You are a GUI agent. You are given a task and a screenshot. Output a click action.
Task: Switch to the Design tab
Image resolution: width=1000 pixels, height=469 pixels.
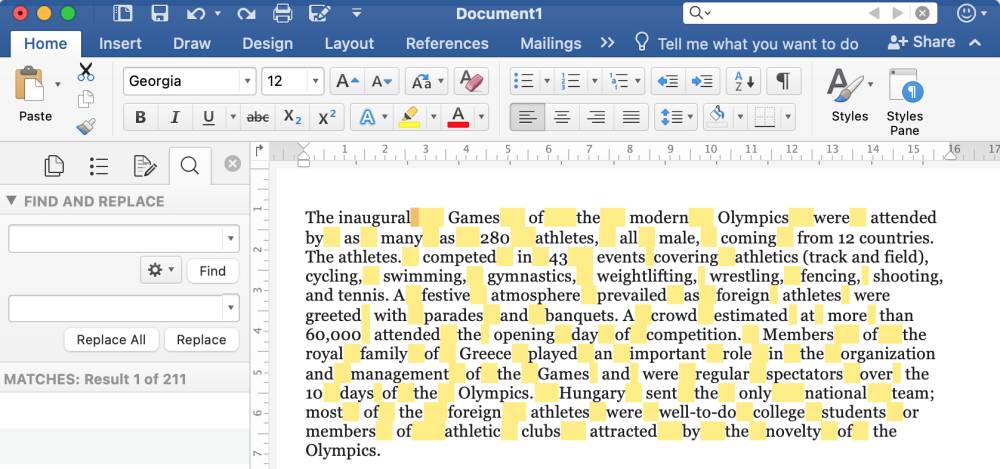click(x=267, y=43)
